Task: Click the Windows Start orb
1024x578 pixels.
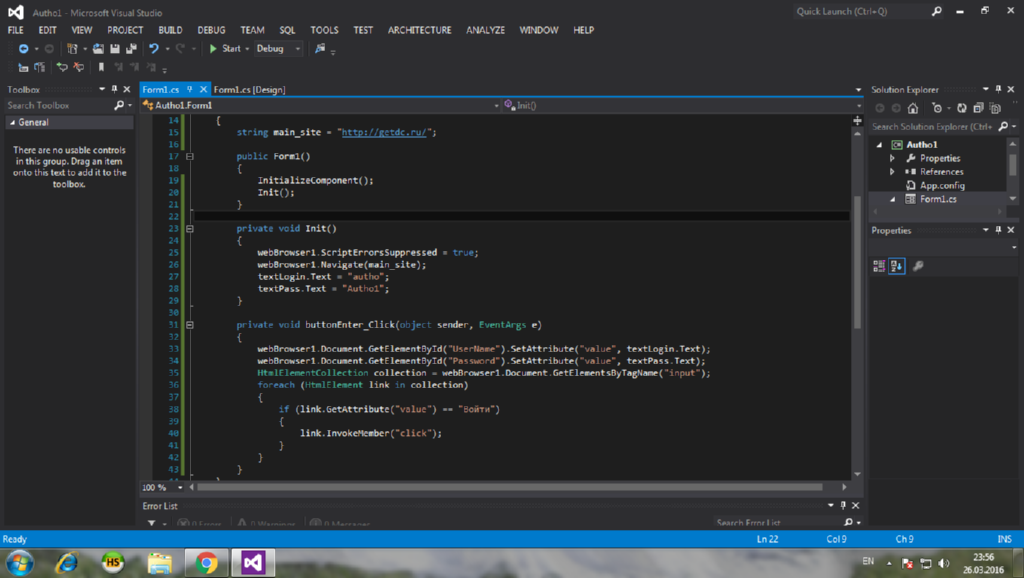Action: [x=20, y=562]
